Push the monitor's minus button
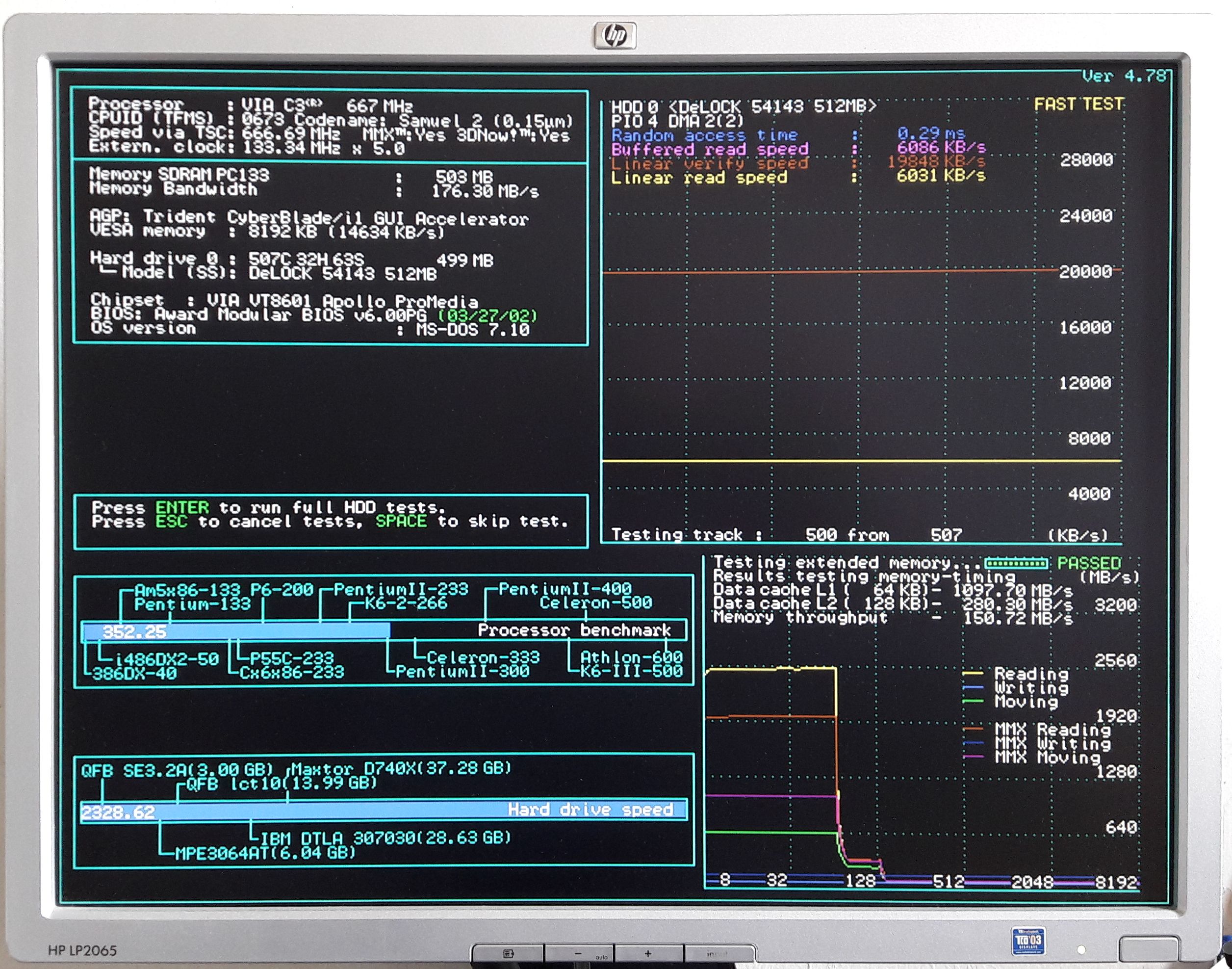 click(x=579, y=954)
